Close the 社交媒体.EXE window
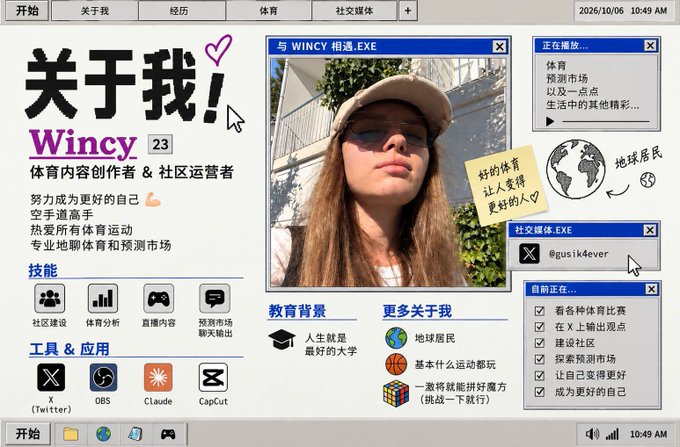Image resolution: width=680 pixels, height=447 pixels. point(650,230)
